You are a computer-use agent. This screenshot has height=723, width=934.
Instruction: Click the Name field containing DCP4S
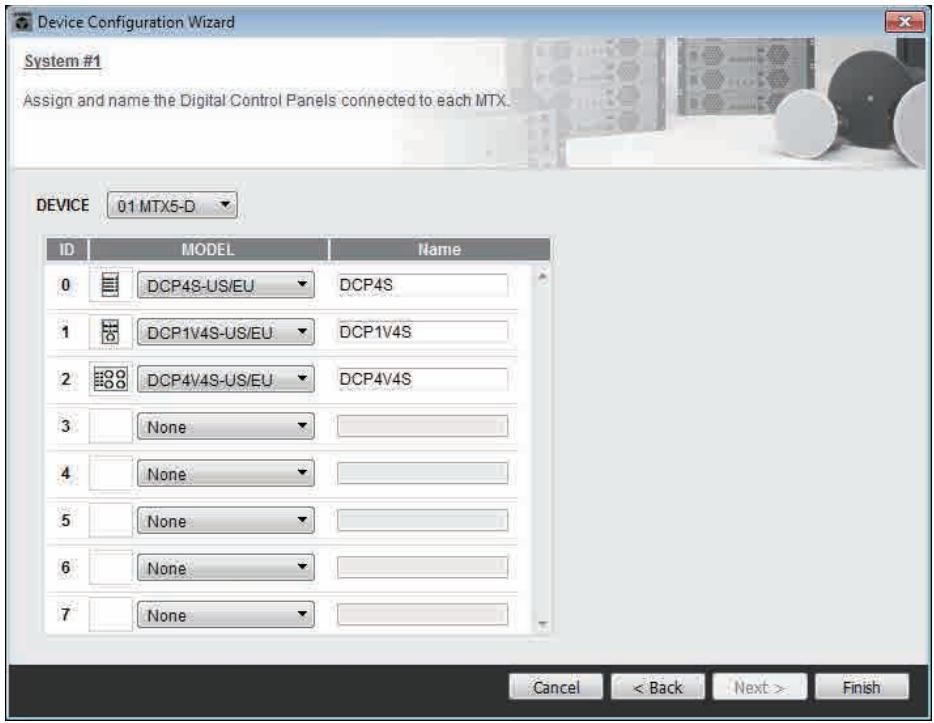point(422,285)
